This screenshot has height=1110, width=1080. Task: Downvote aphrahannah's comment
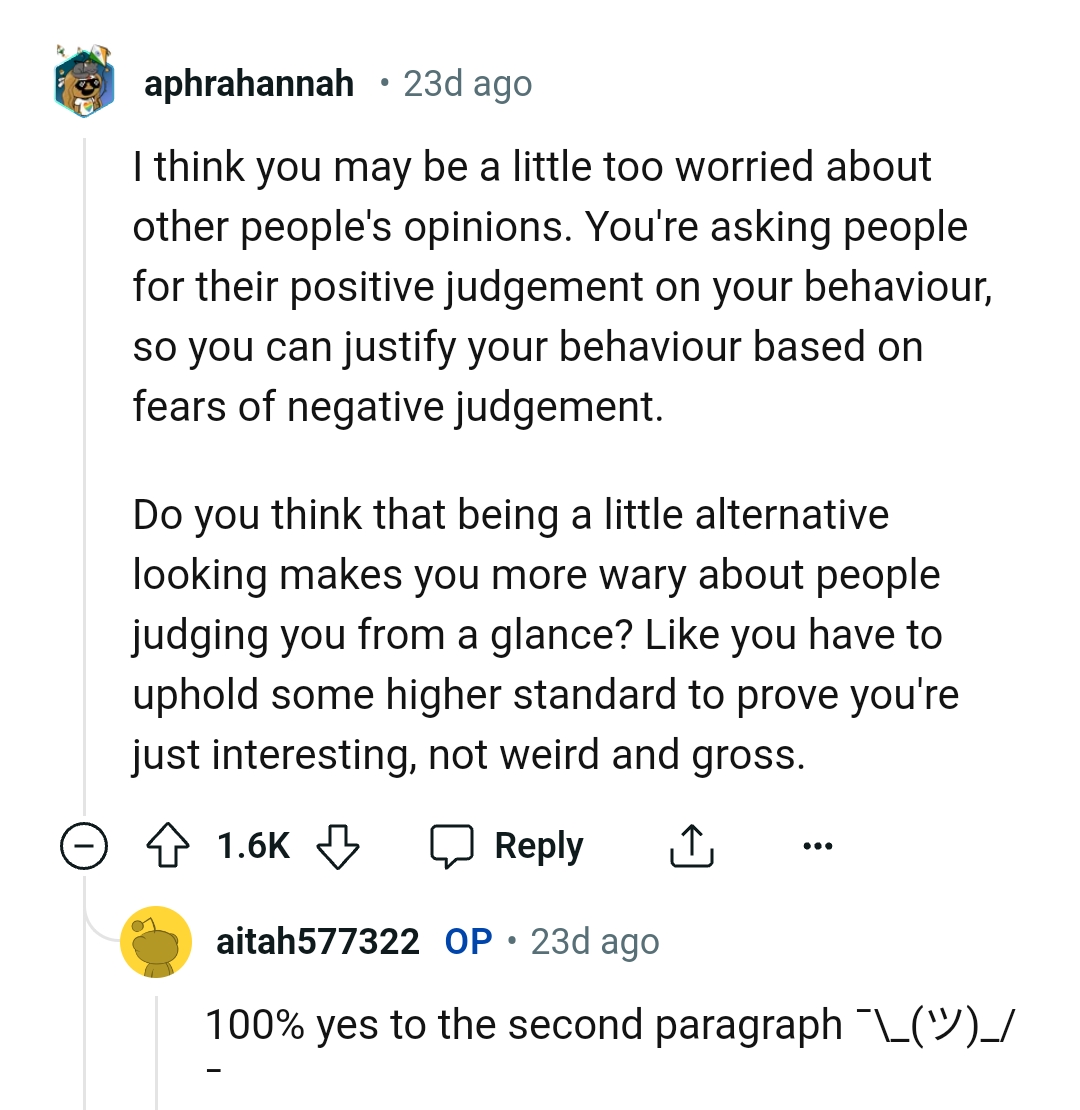click(x=339, y=845)
